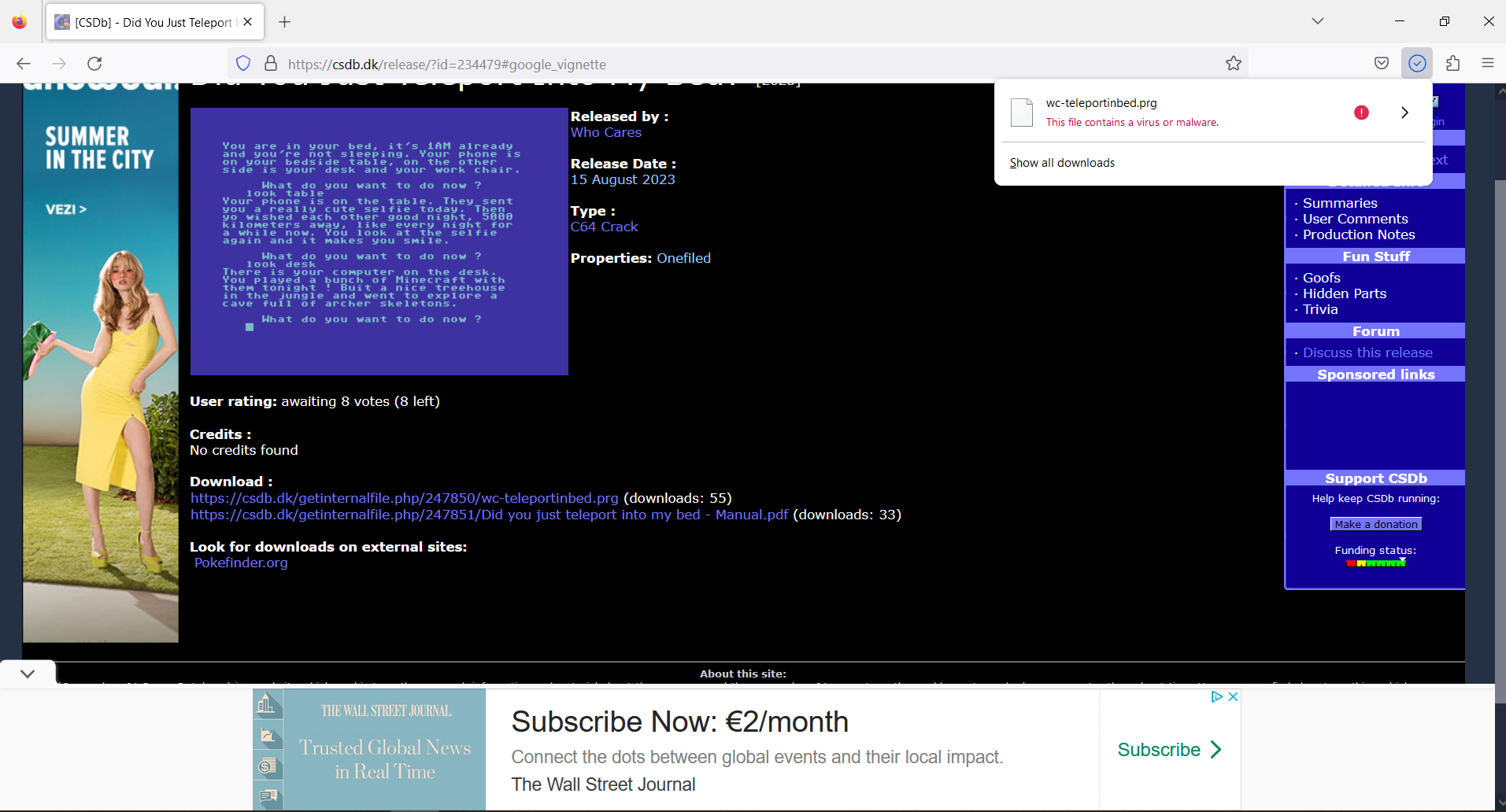Show all downloads

tap(1062, 162)
